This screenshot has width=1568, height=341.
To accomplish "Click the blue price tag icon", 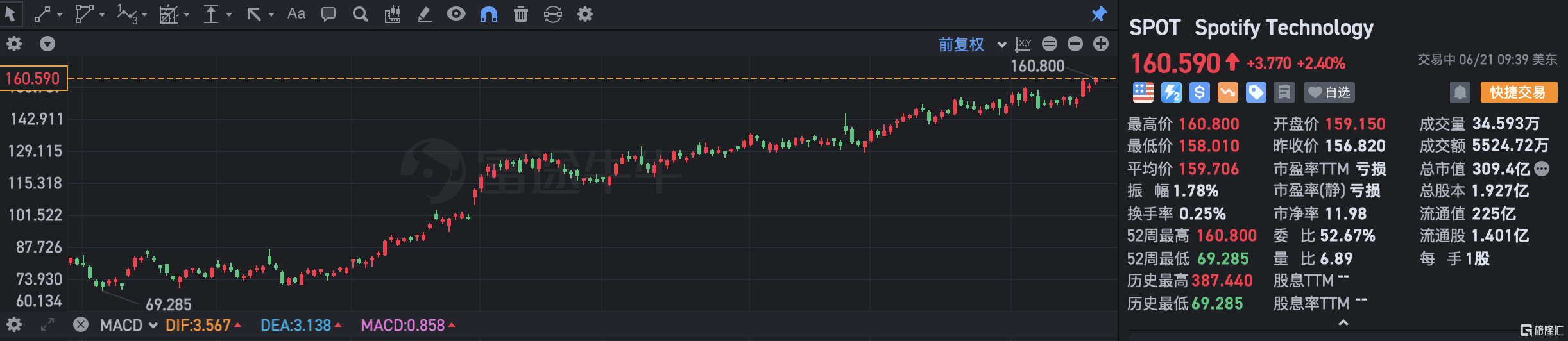I will tap(1256, 92).
